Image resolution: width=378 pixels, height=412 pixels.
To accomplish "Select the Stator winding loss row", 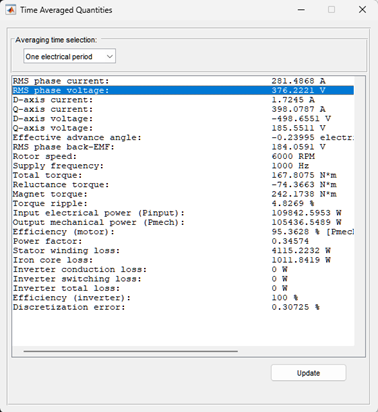I will point(183,251).
